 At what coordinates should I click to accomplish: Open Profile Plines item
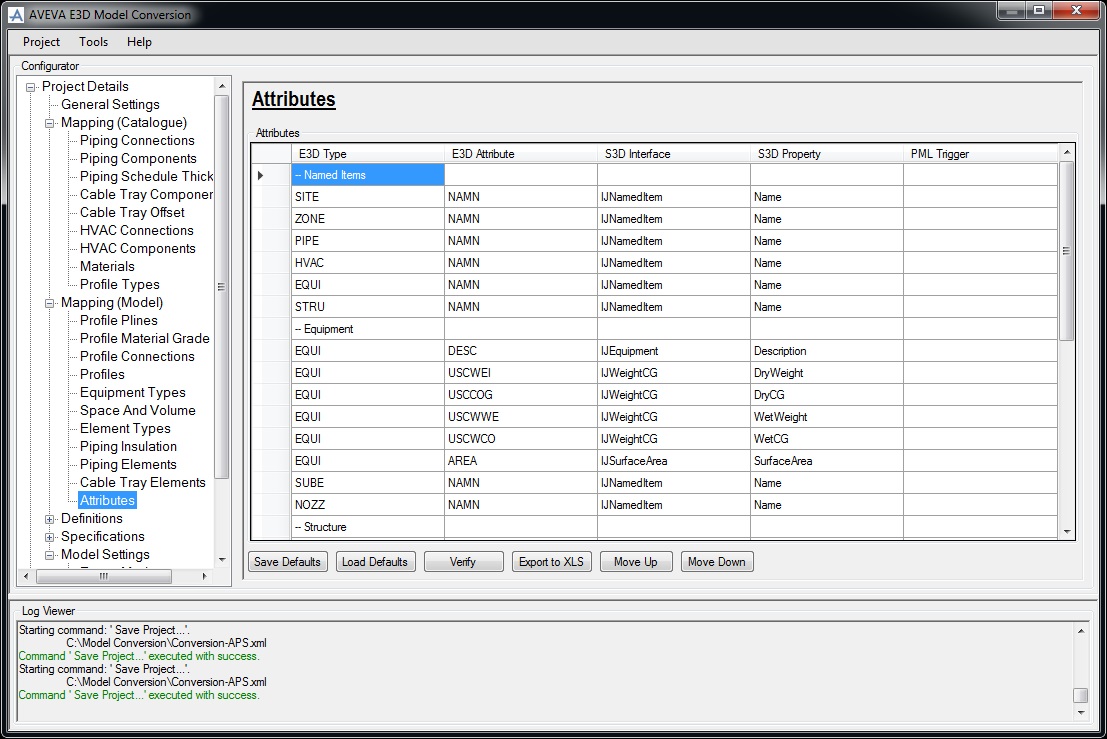[119, 320]
